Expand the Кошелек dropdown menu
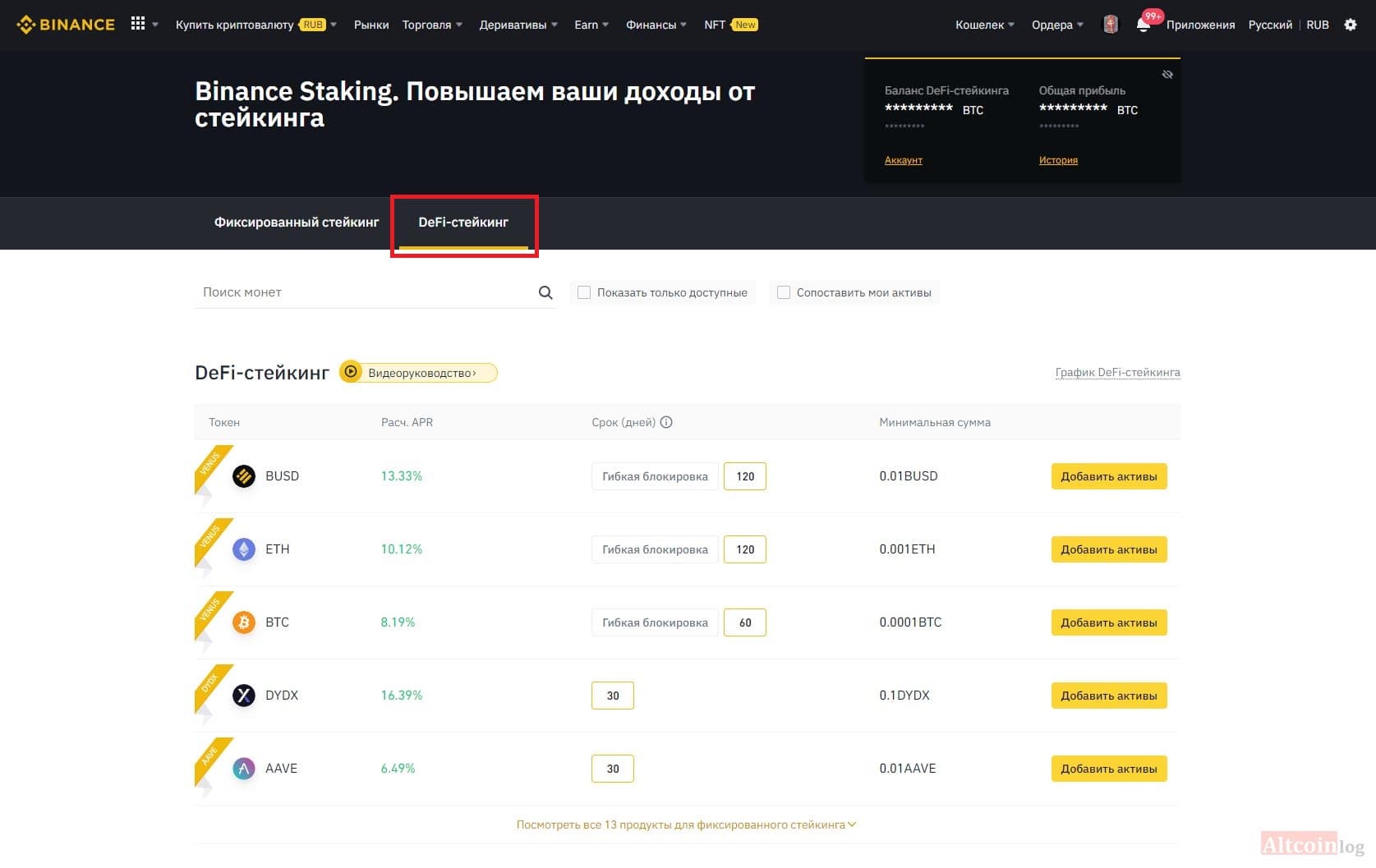 click(985, 25)
